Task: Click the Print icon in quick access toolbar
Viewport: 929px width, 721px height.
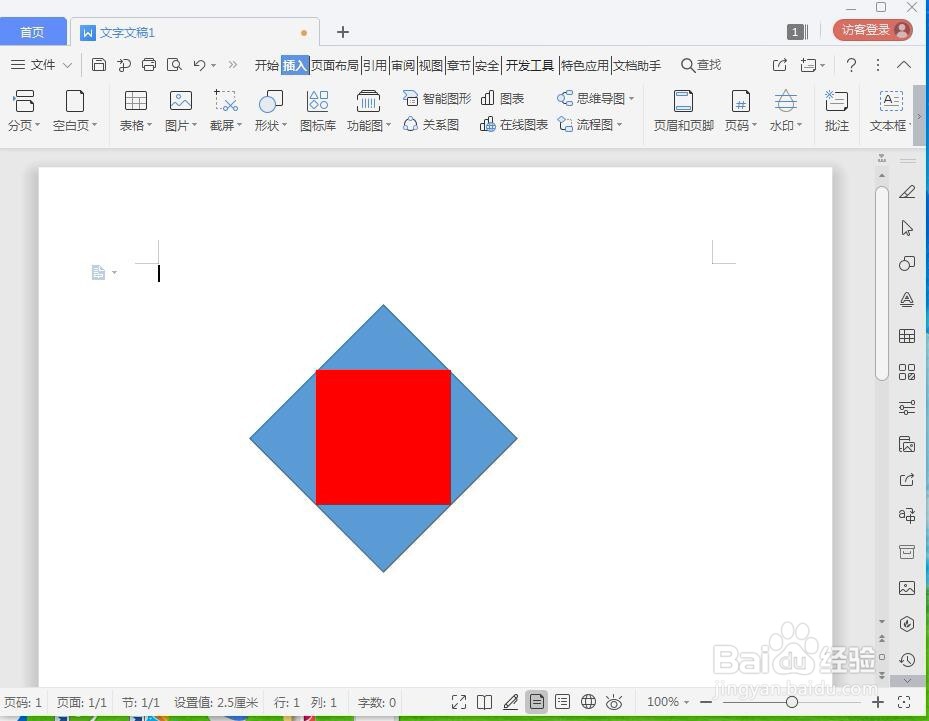Action: click(149, 65)
